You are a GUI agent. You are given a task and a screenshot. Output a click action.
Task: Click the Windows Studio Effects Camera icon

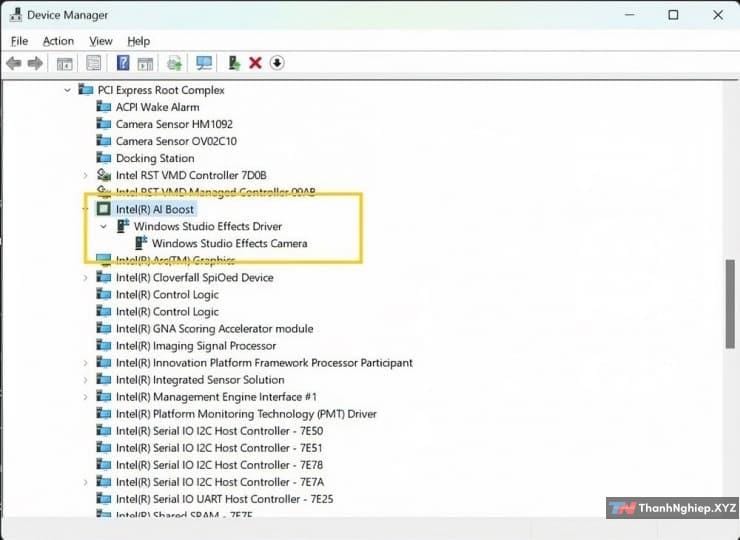[x=141, y=243]
